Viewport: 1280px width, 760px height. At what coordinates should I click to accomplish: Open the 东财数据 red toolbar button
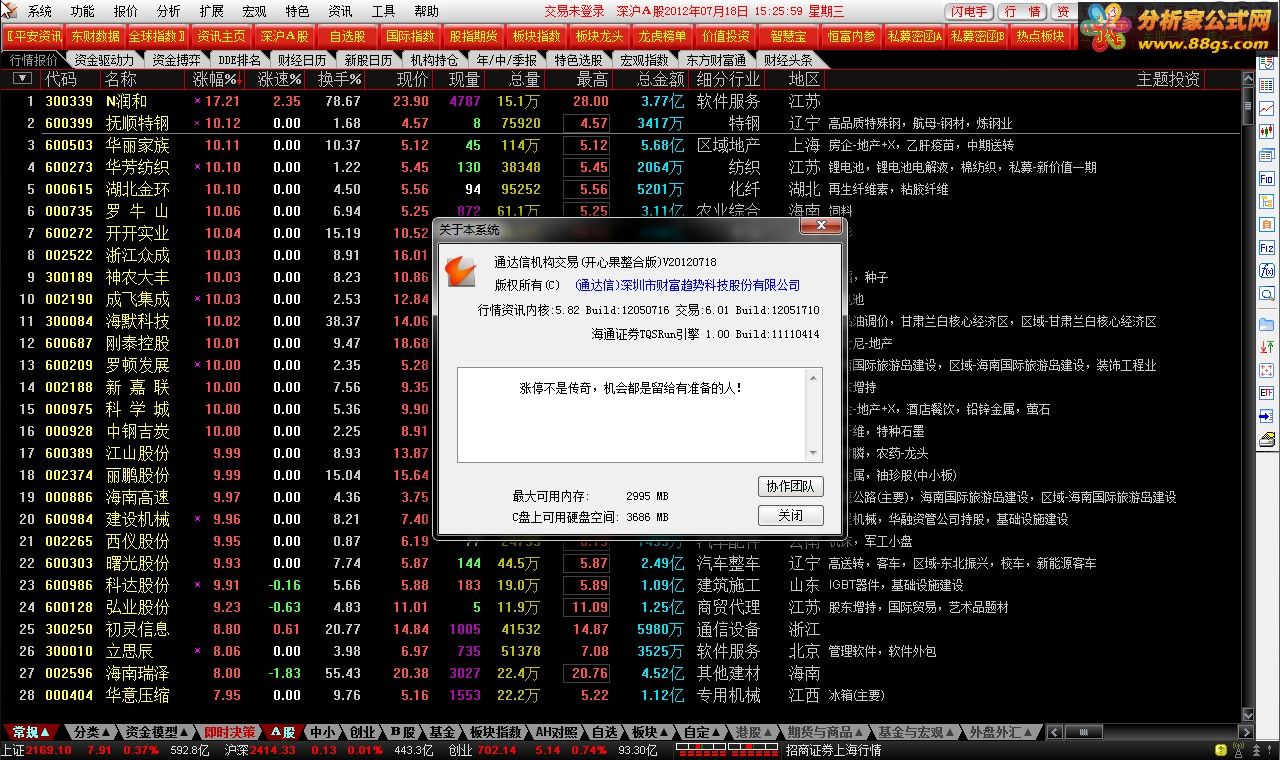(x=96, y=36)
